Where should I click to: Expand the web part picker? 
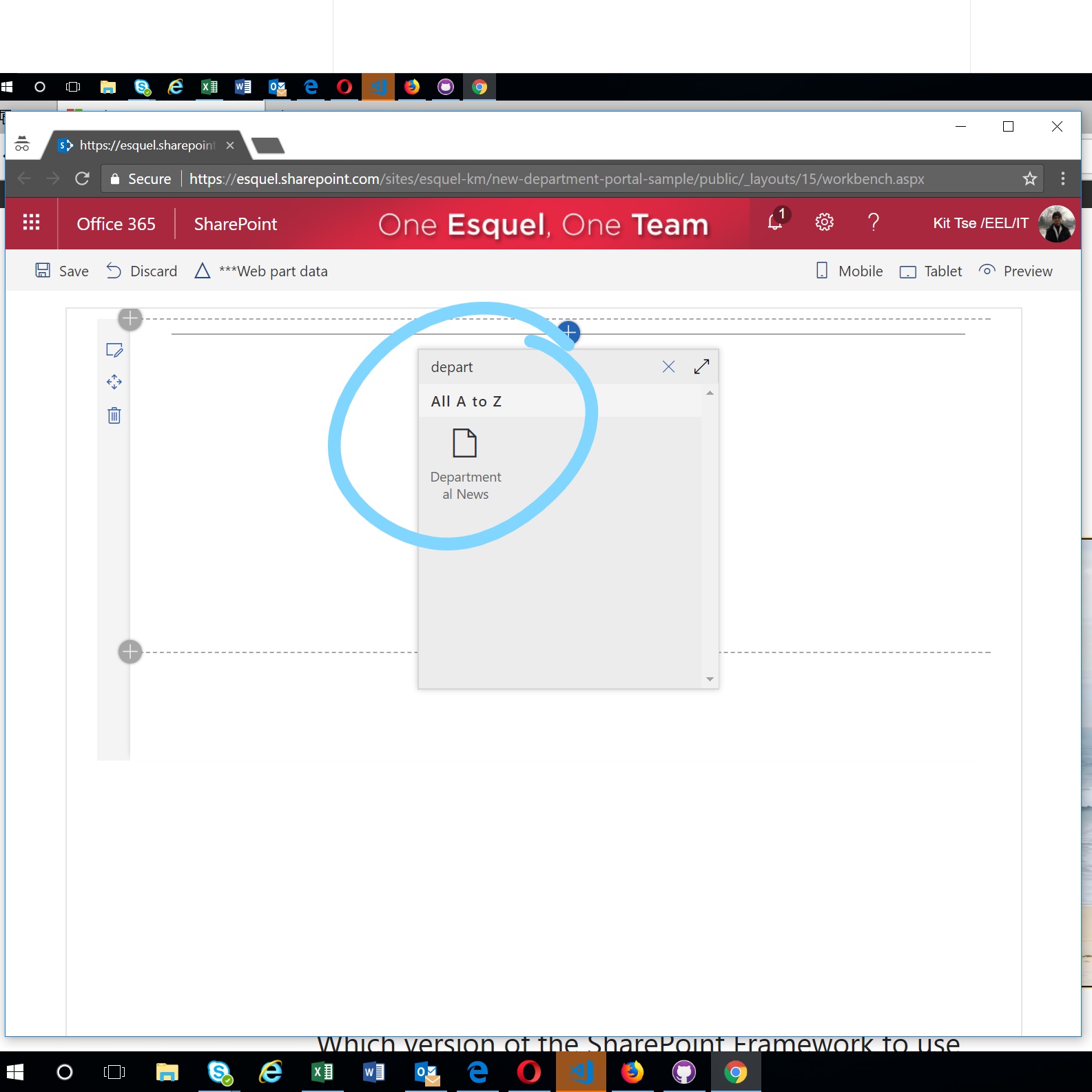click(701, 367)
